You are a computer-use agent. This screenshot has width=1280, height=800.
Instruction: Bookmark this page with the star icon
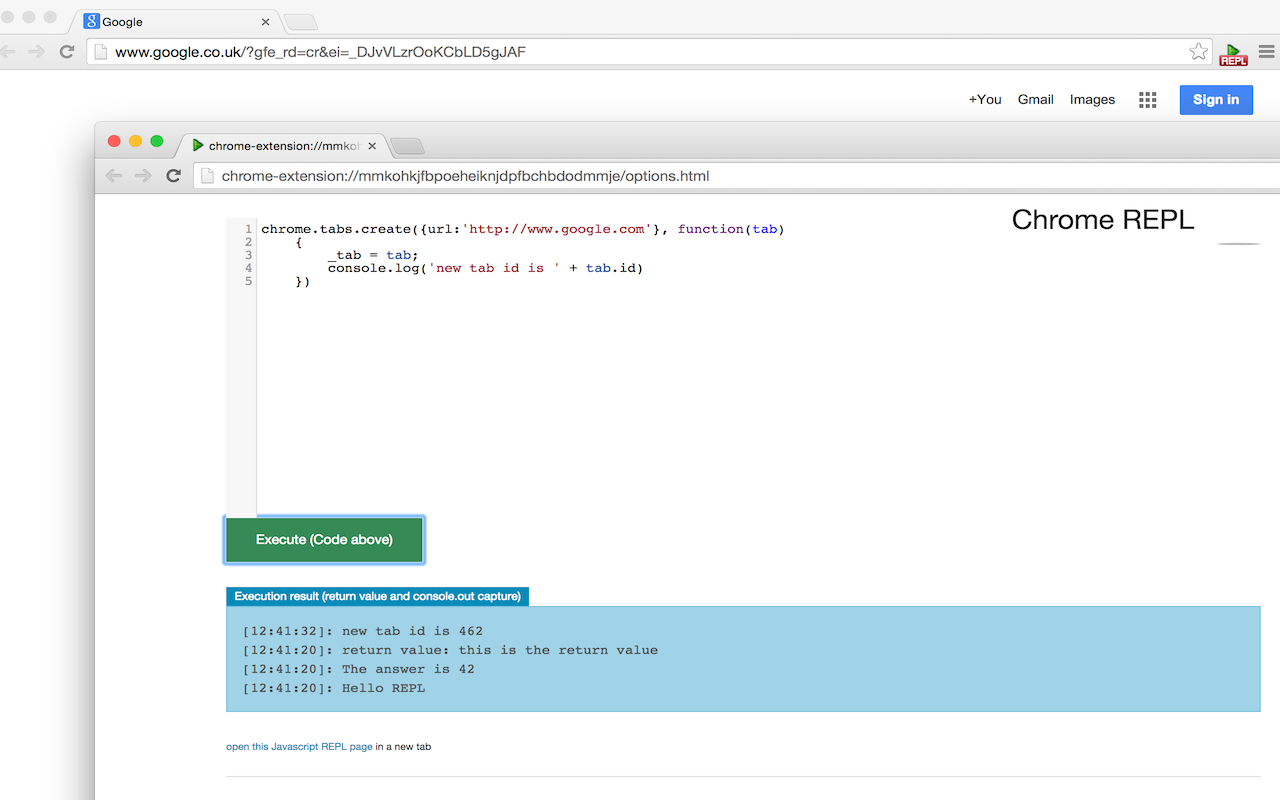point(1198,52)
